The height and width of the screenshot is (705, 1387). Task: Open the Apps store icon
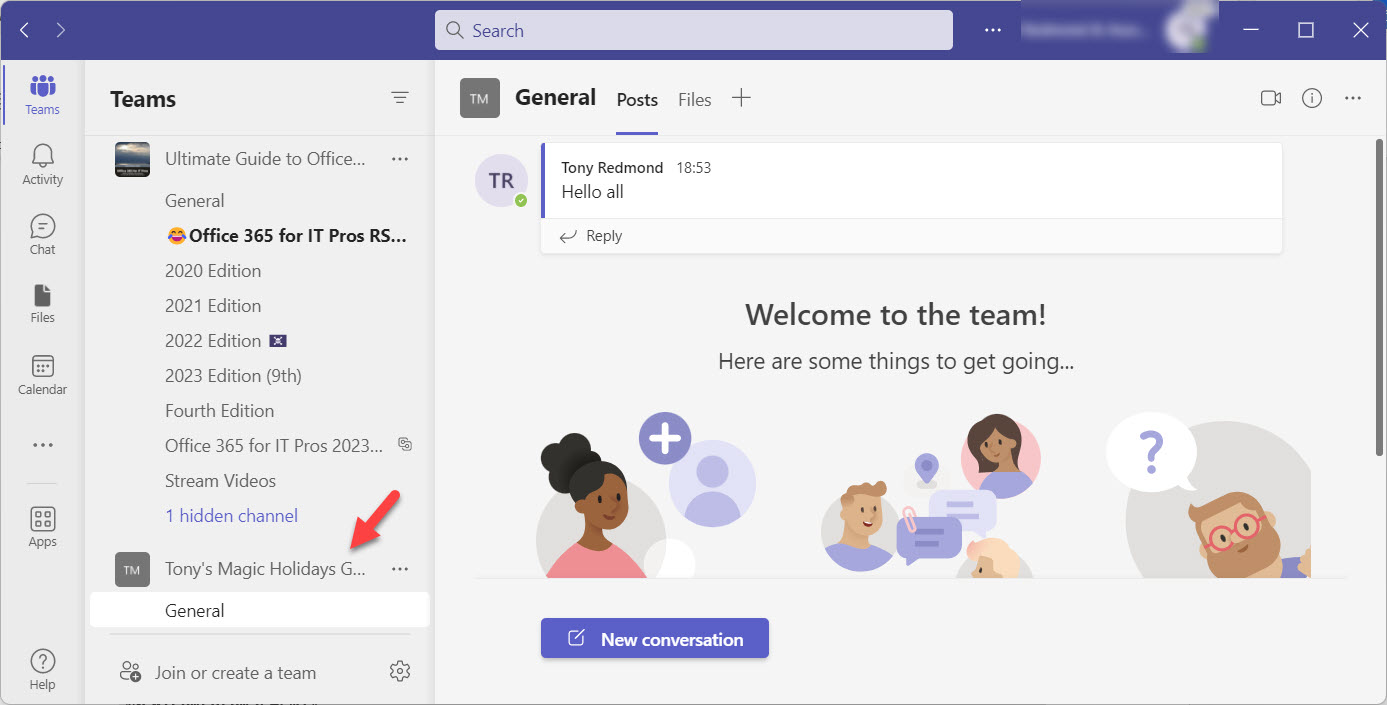pos(42,526)
